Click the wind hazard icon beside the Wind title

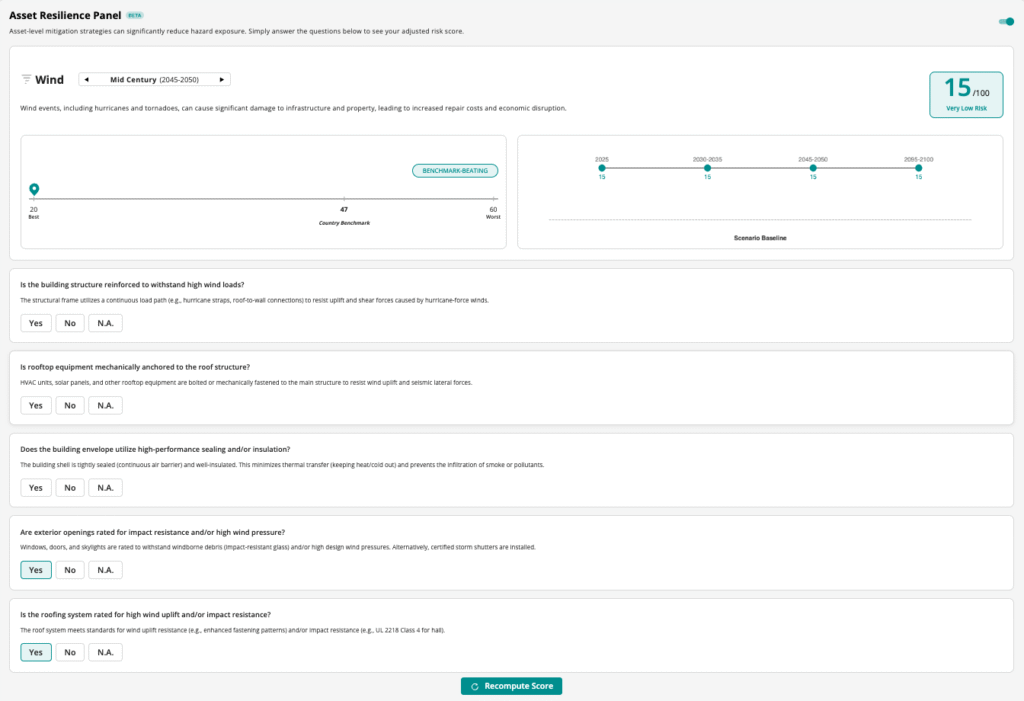27,80
